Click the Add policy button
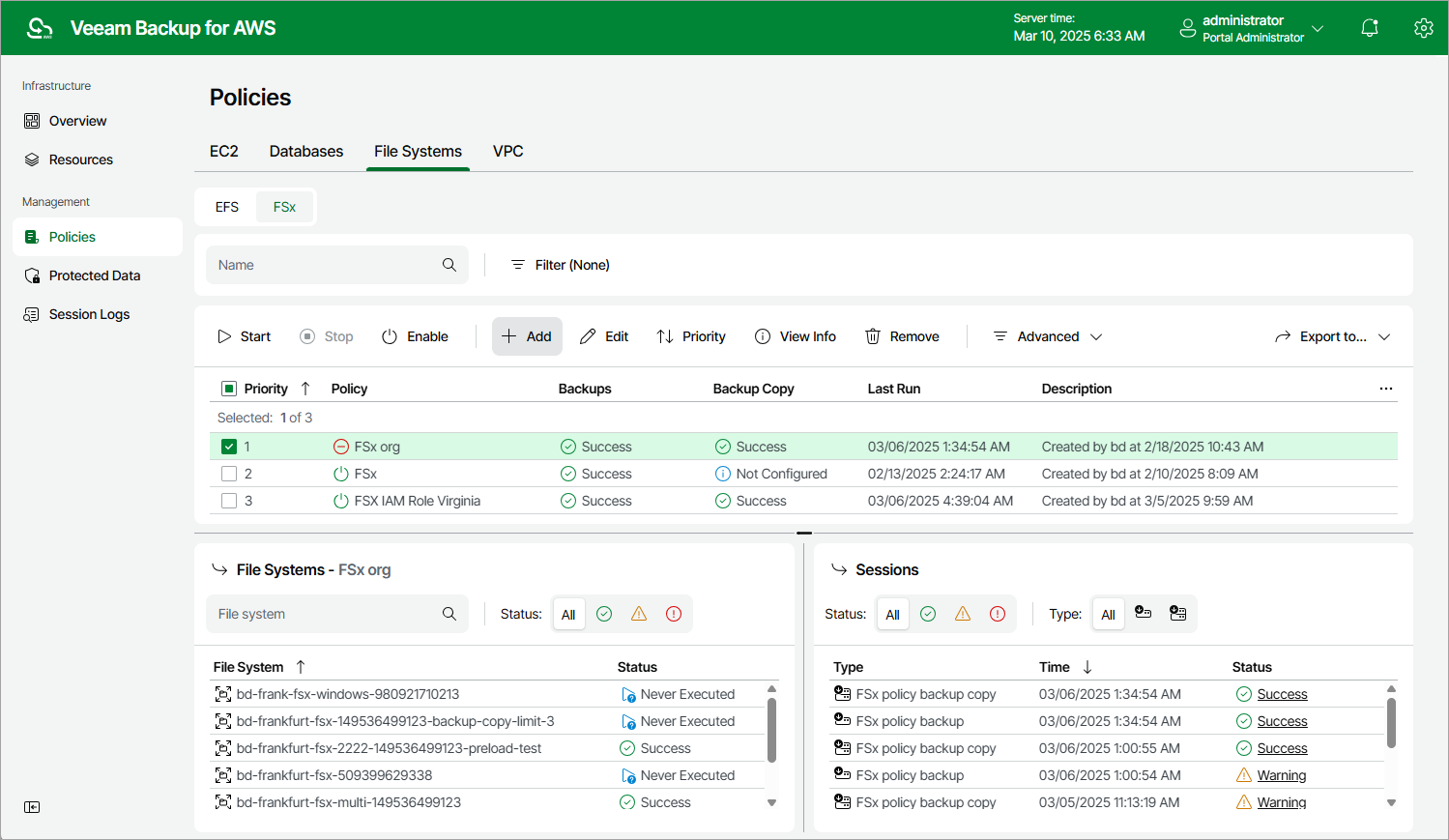This screenshot has width=1449, height=840. click(x=527, y=336)
